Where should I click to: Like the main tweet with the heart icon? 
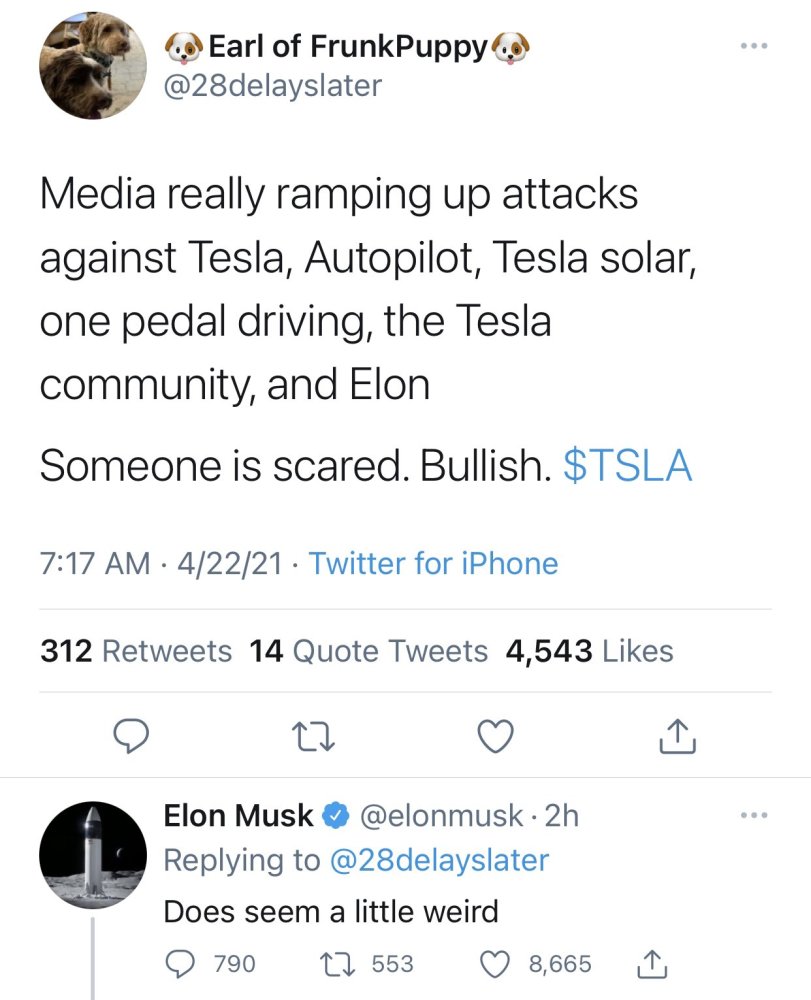[x=496, y=736]
